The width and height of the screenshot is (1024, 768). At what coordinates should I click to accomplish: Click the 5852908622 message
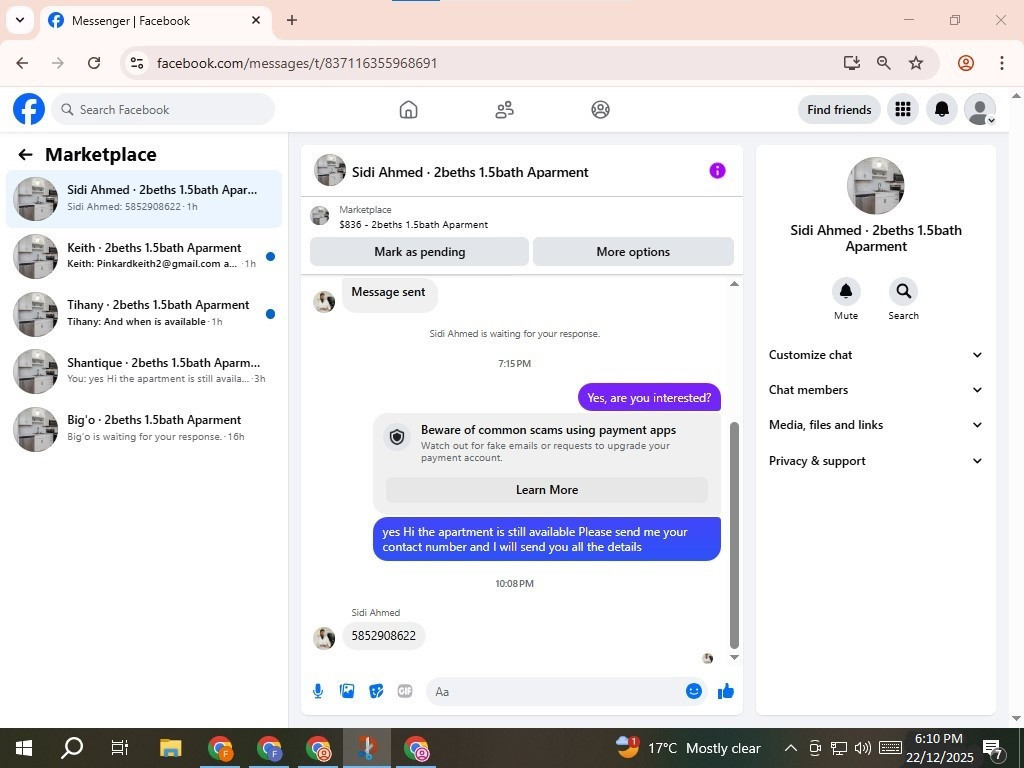pyautogui.click(x=383, y=636)
